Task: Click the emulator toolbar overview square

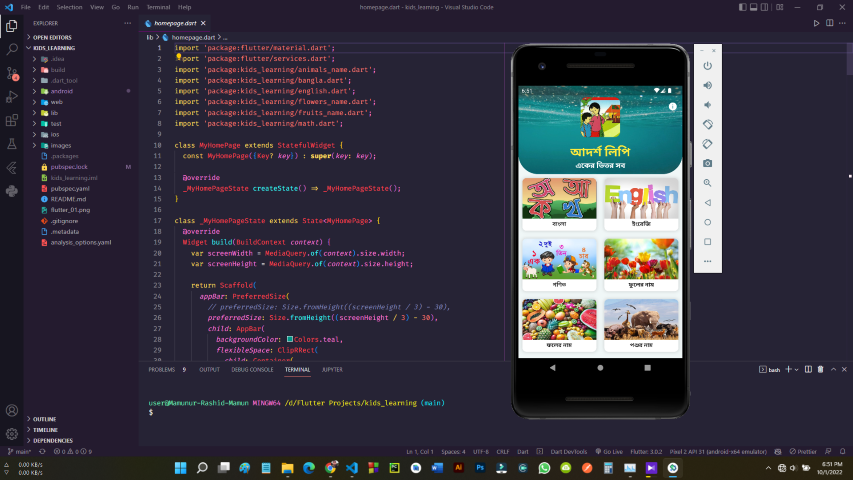Action: pyautogui.click(x=707, y=242)
